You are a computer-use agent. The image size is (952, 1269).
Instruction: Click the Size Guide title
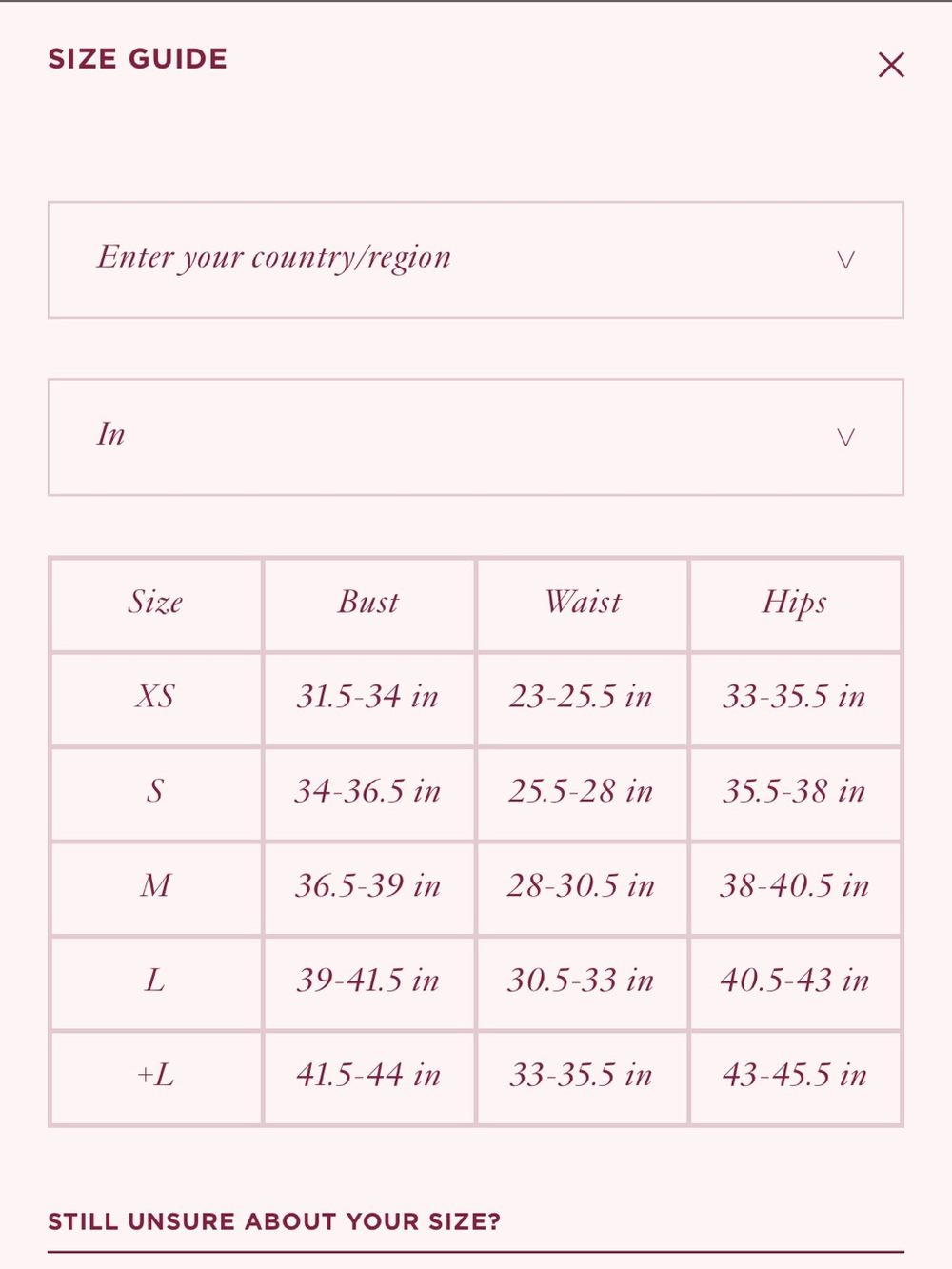pyautogui.click(x=138, y=59)
